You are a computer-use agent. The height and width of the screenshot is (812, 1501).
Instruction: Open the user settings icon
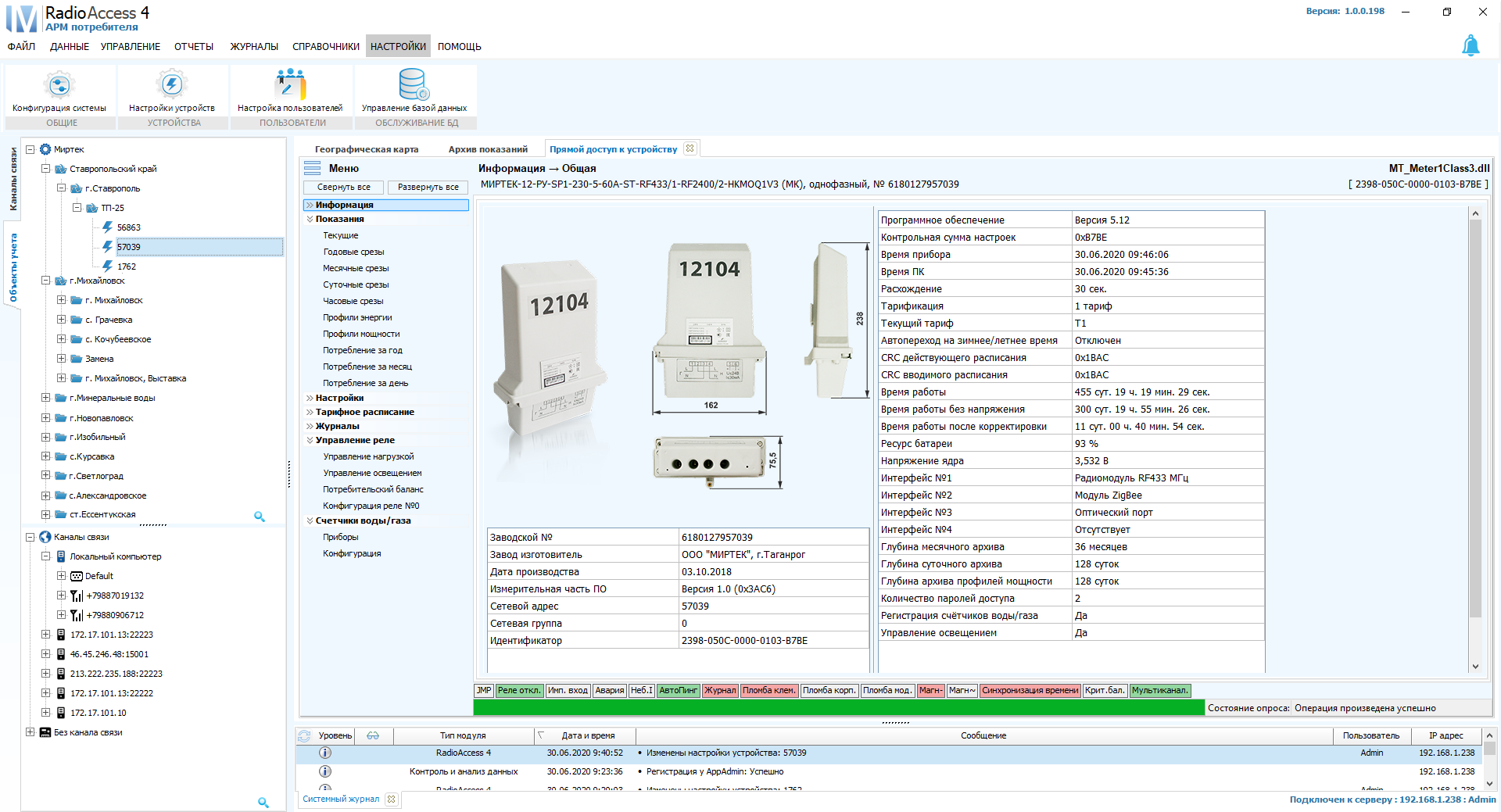290,84
